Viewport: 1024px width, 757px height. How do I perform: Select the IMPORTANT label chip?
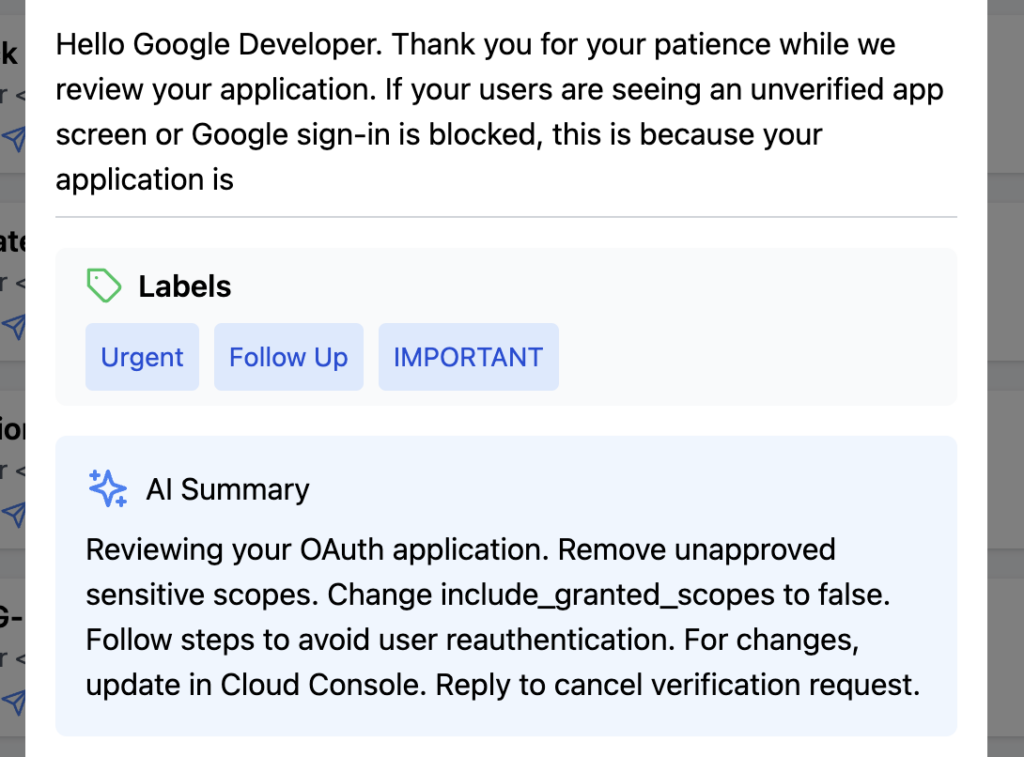pos(468,357)
